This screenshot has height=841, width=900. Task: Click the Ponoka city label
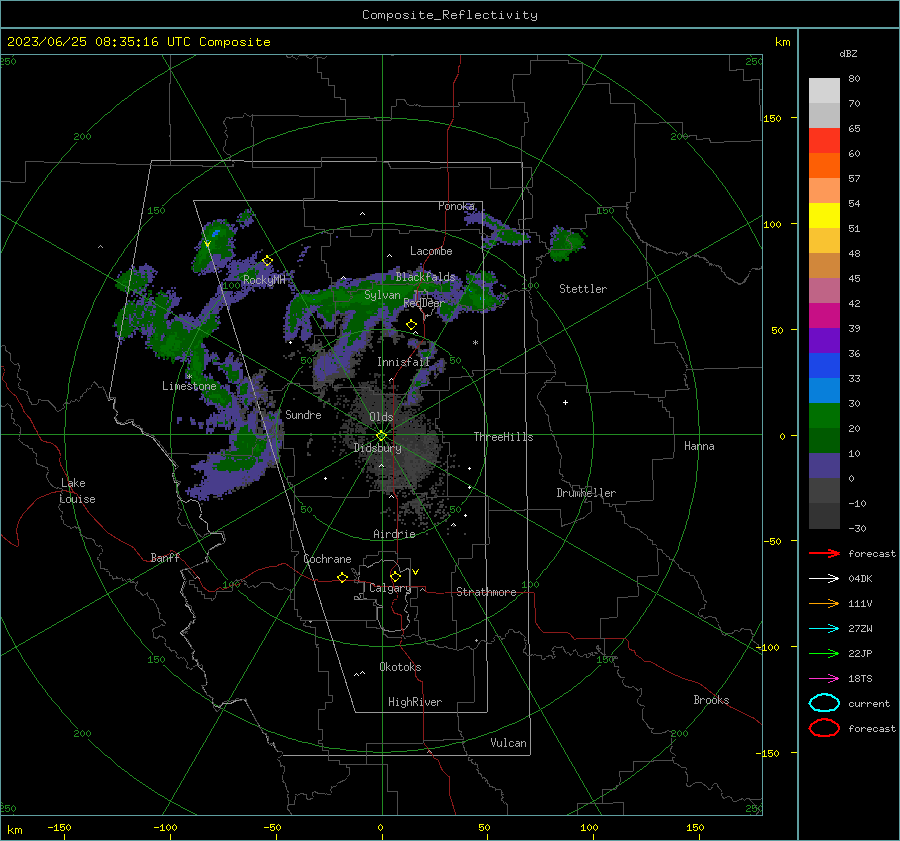click(x=456, y=206)
